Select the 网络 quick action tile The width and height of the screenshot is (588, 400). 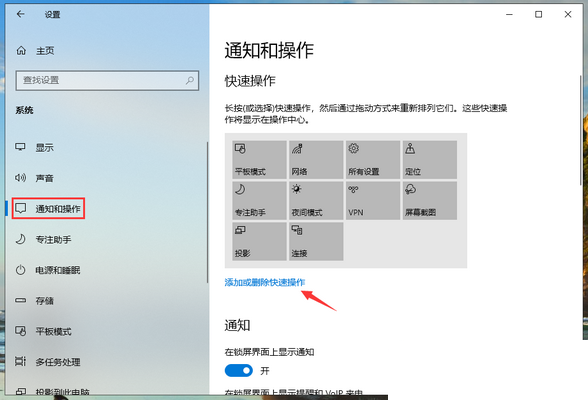coord(316,160)
